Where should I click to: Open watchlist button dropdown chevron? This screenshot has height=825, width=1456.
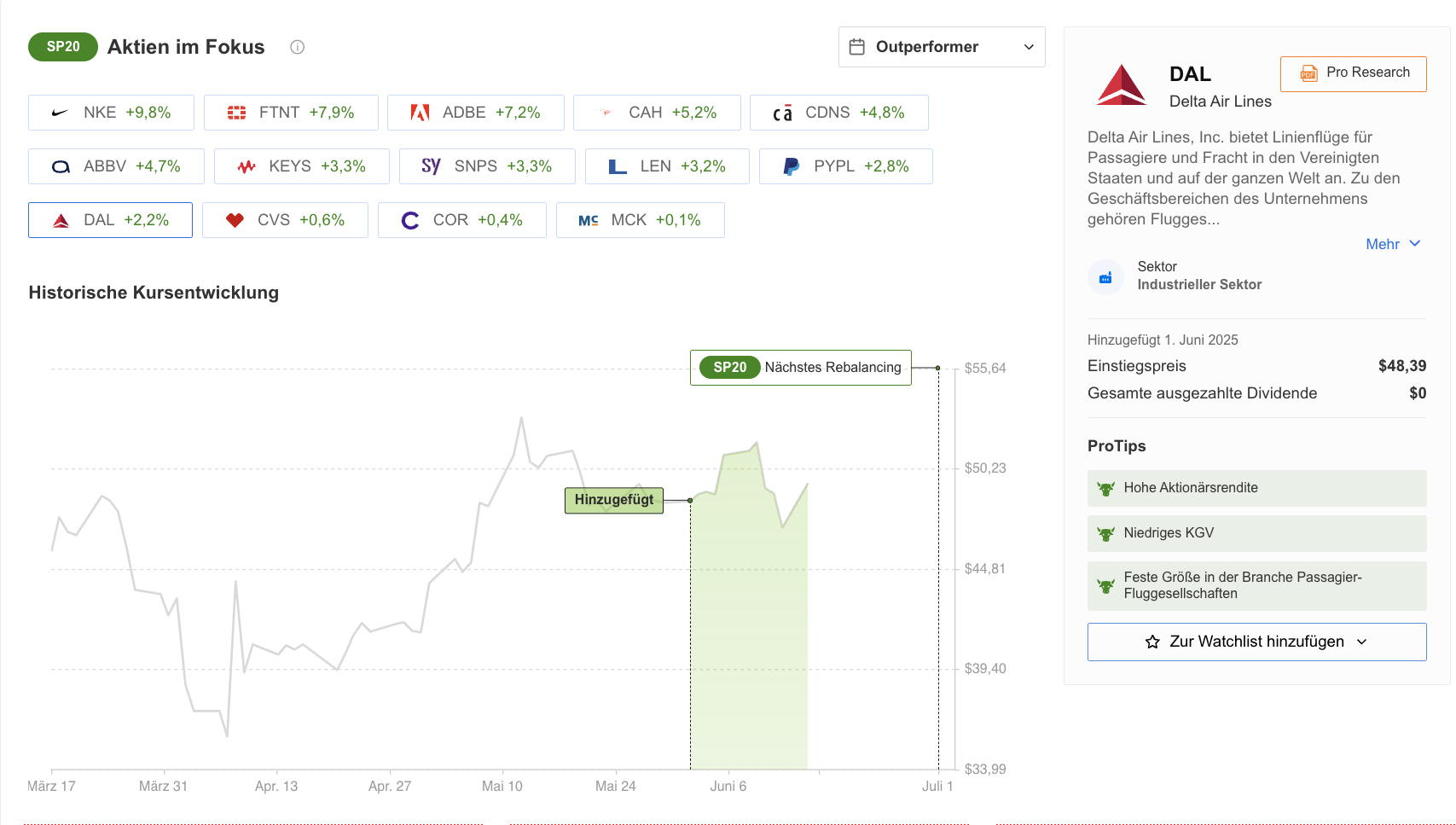coord(1361,642)
